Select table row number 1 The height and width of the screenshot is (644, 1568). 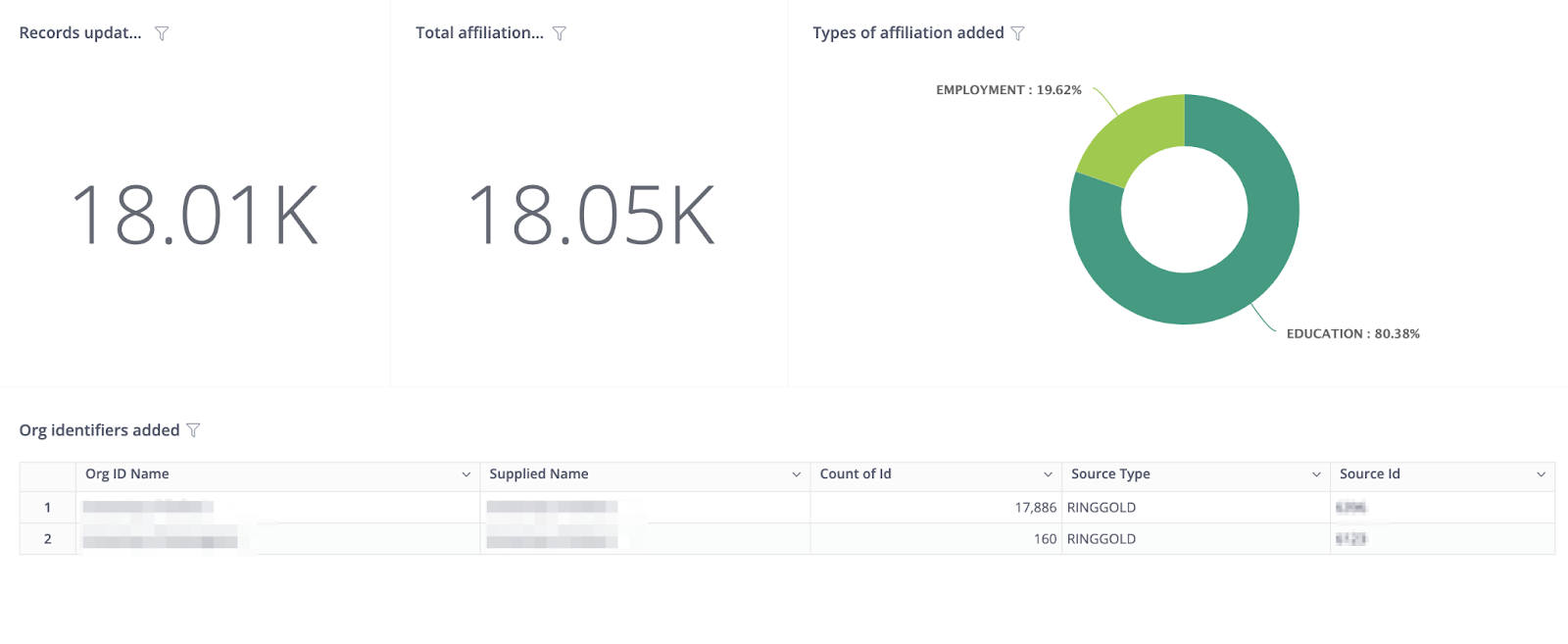[x=47, y=508]
